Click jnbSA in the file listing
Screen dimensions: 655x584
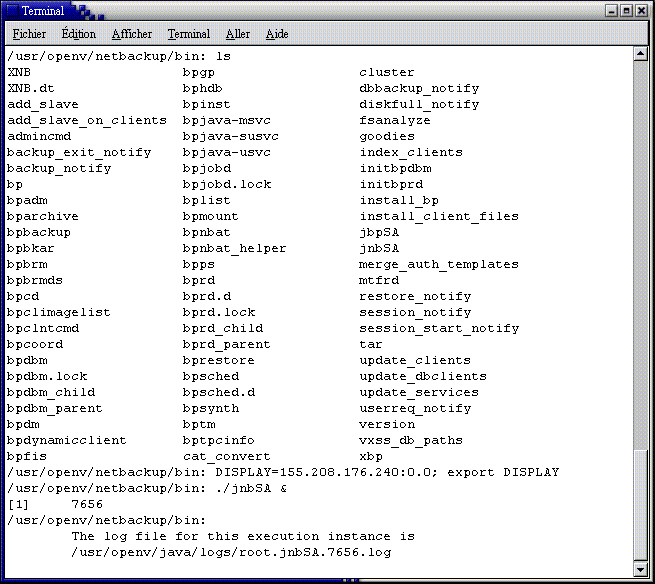379,249
